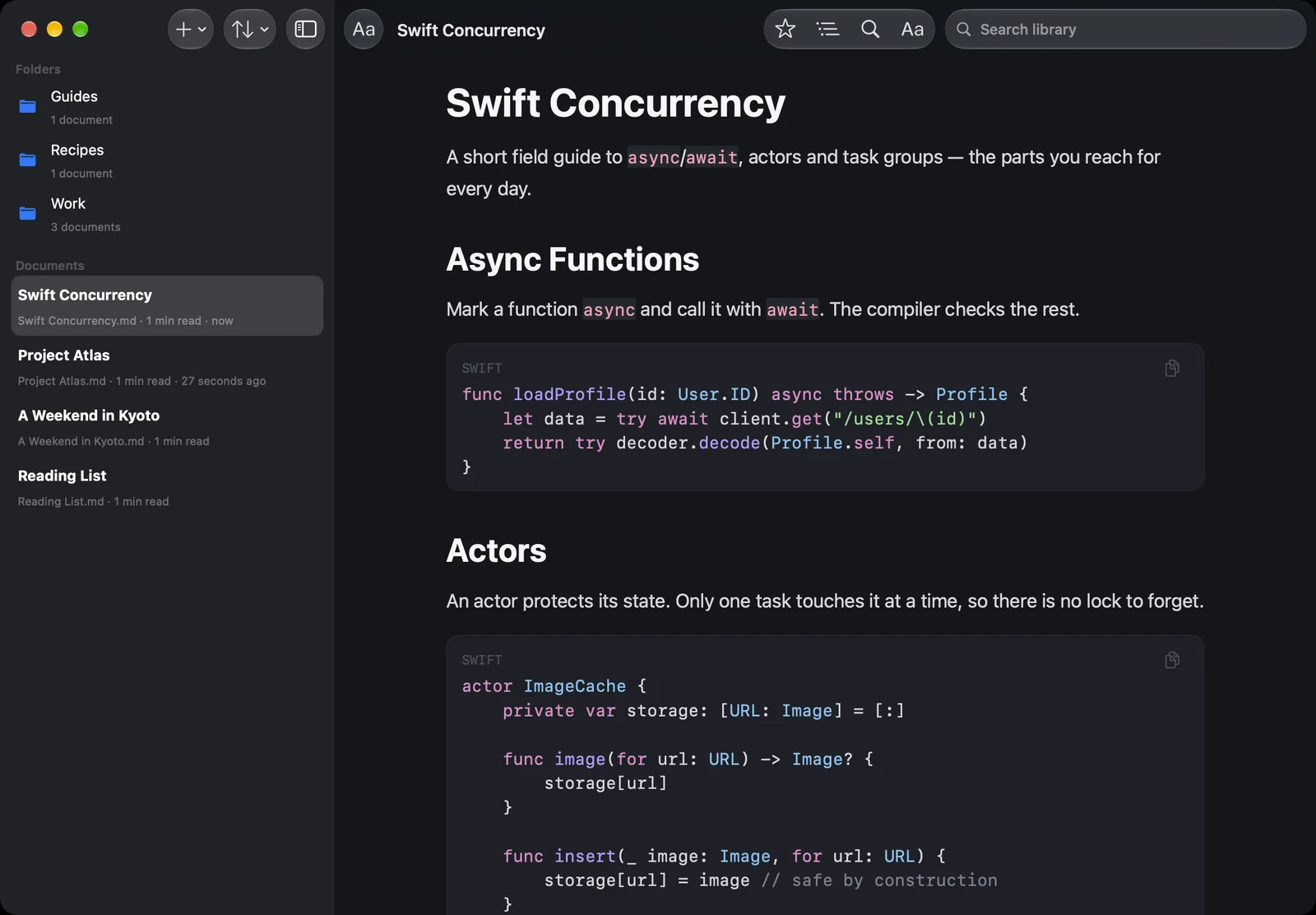Screen dimensions: 1316x915
Task: Click the inline 'await' code in Async Functions paragraph
Action: [x=793, y=309]
